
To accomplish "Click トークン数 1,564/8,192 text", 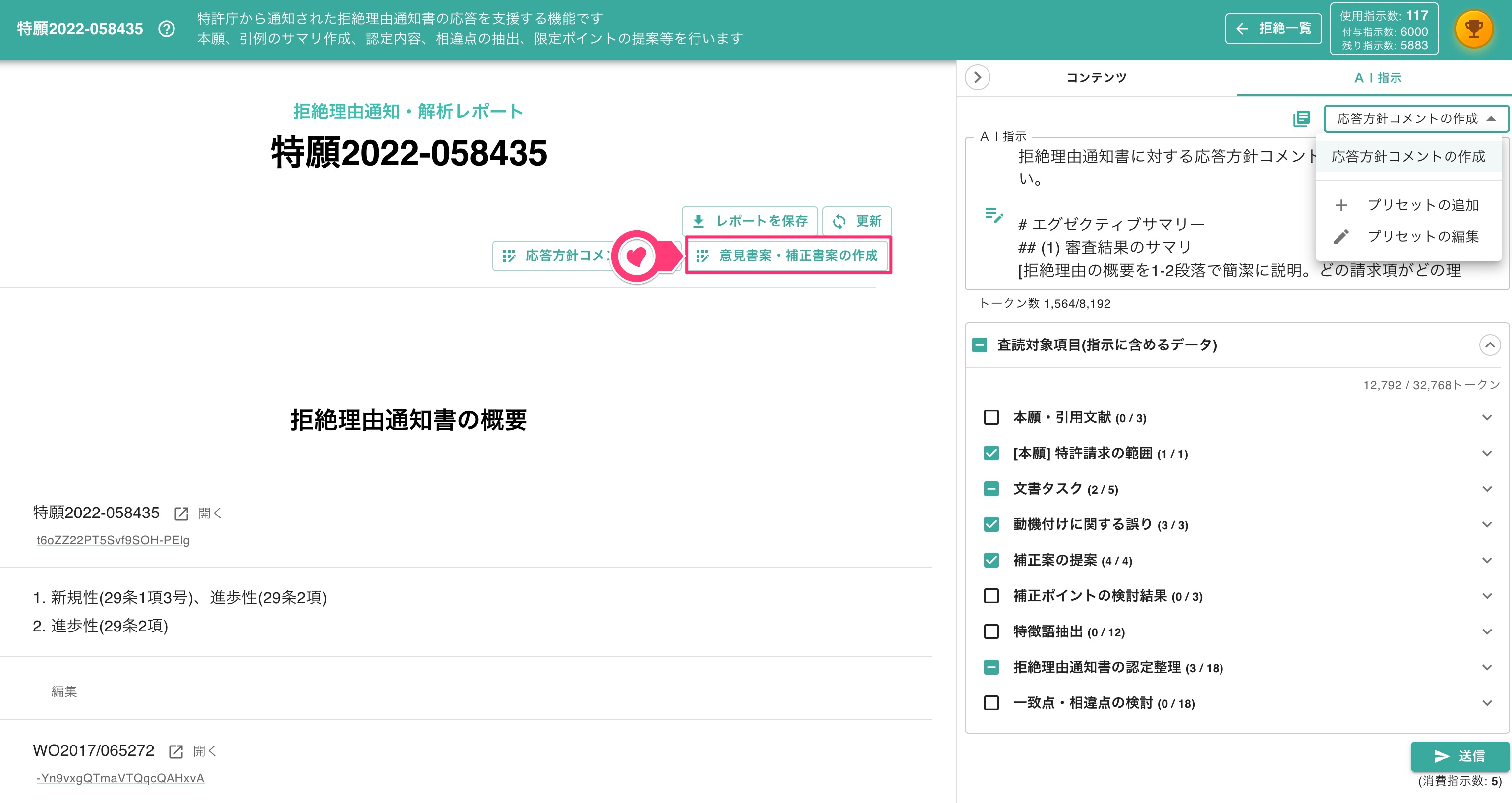I will tap(1045, 304).
